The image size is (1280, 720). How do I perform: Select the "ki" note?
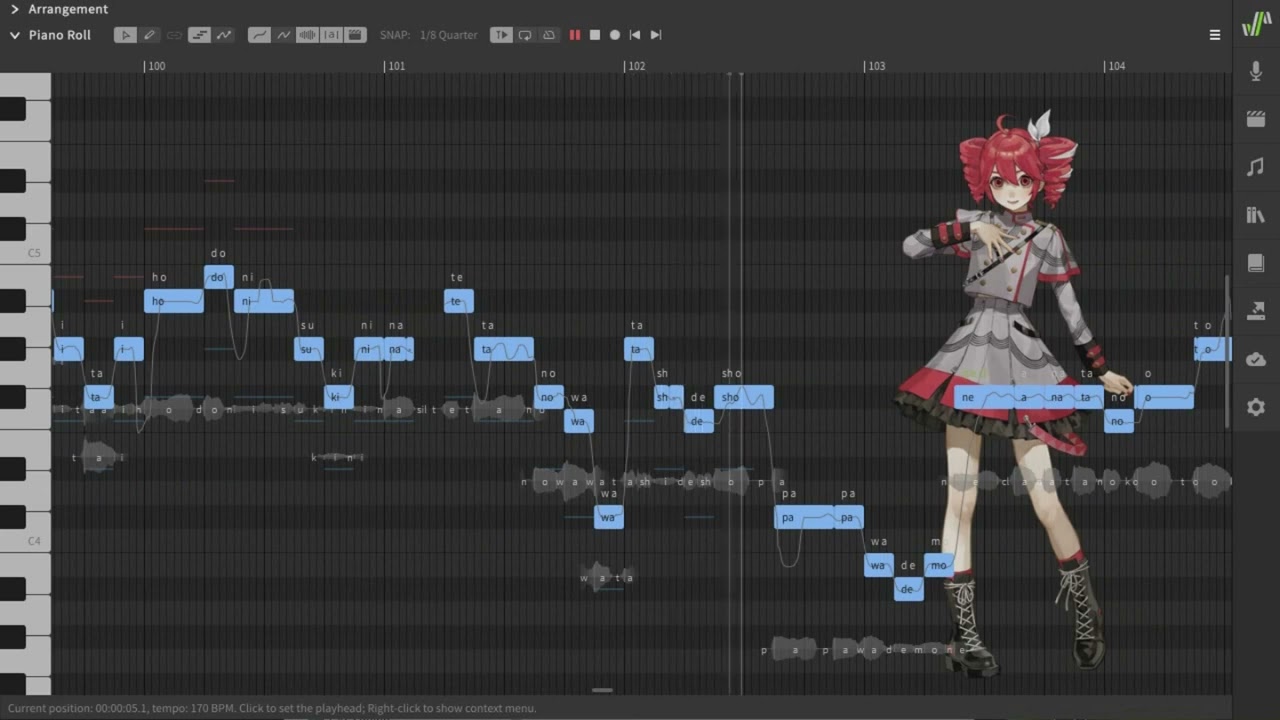(x=339, y=397)
